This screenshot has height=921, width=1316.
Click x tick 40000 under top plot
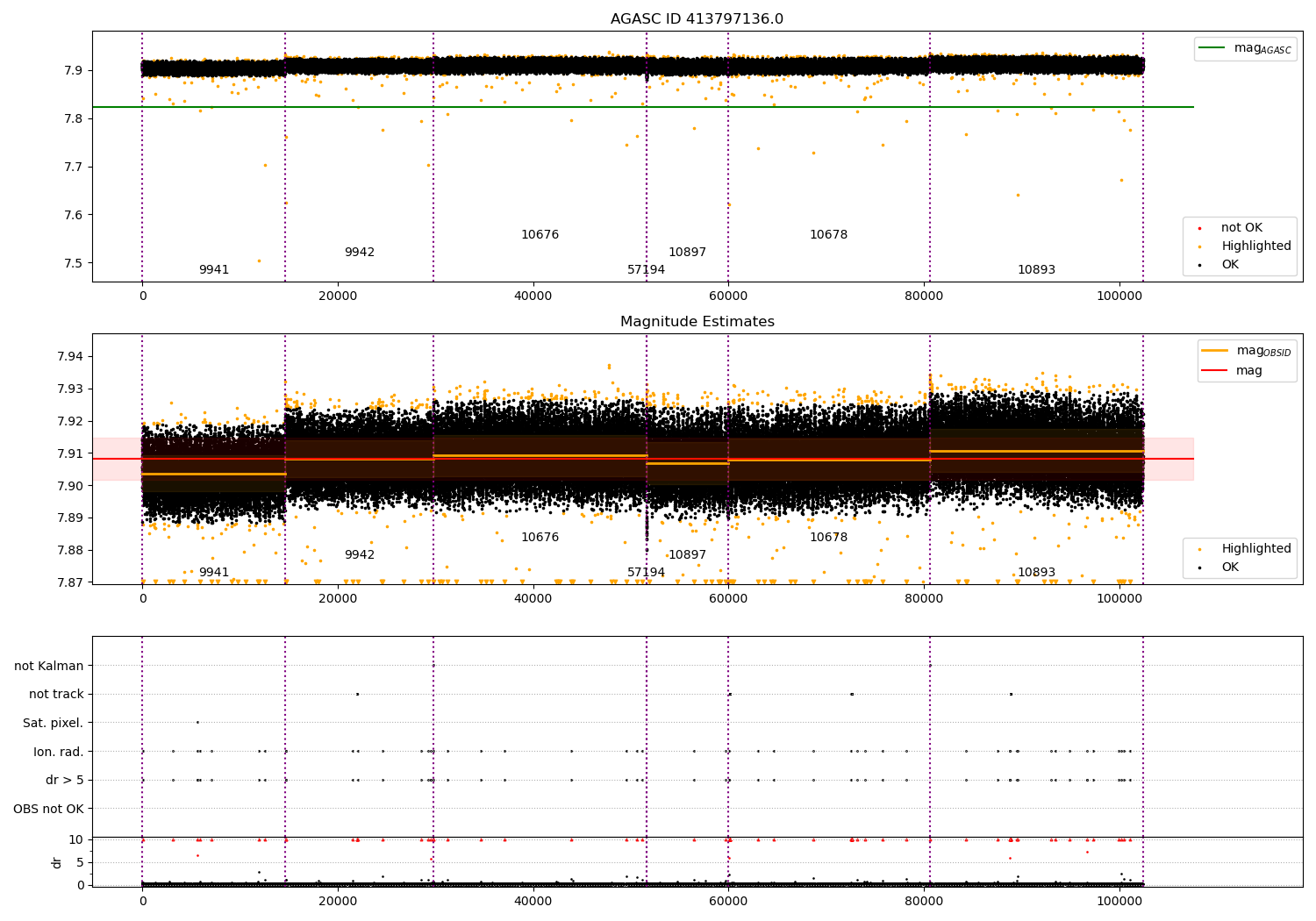(x=533, y=296)
